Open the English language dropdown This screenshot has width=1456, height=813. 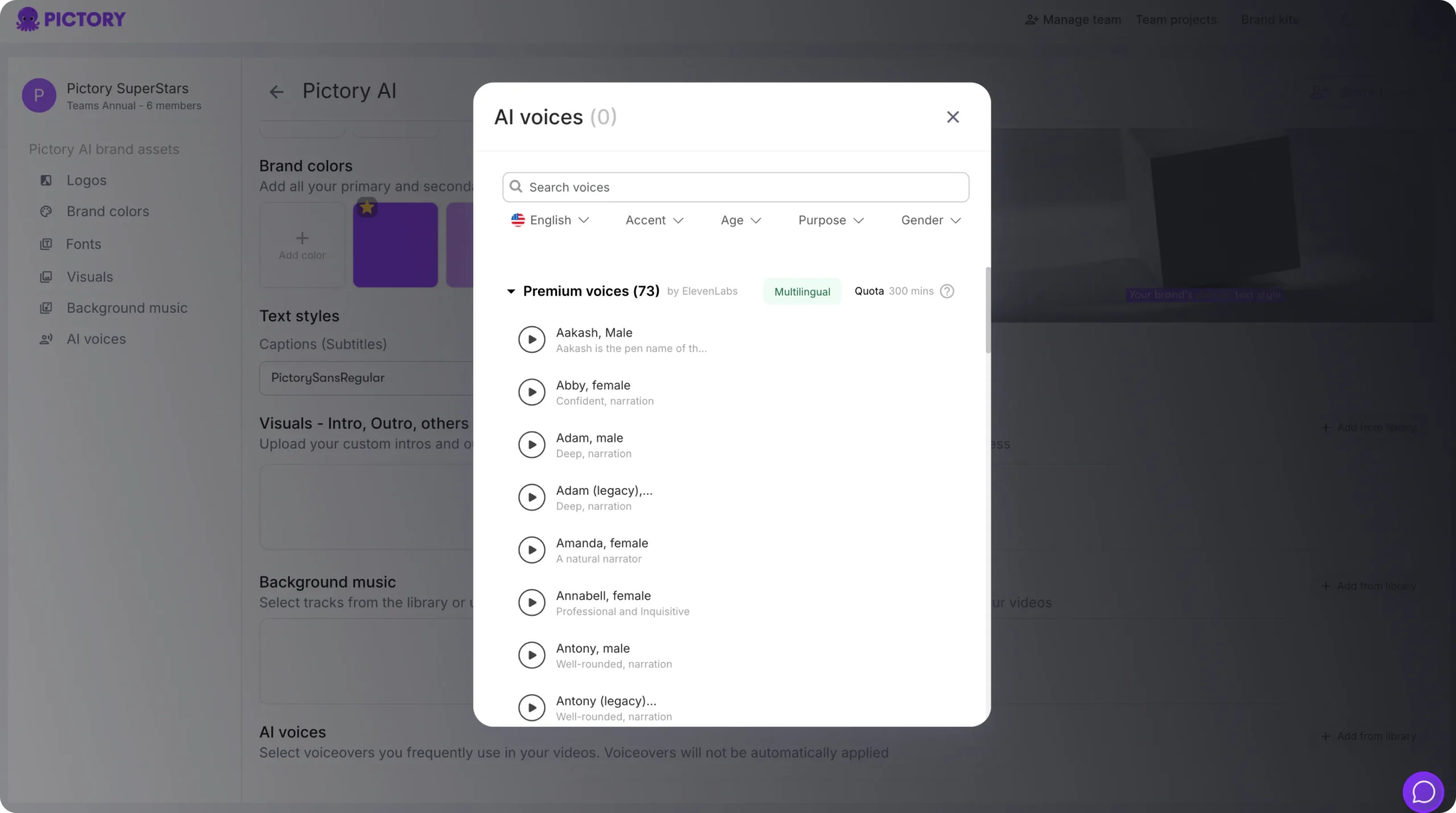point(549,220)
